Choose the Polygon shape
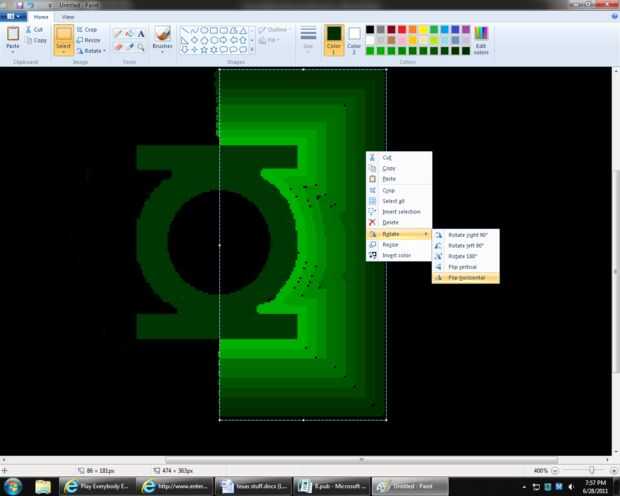The width and height of the screenshot is (620, 496). coord(234,30)
